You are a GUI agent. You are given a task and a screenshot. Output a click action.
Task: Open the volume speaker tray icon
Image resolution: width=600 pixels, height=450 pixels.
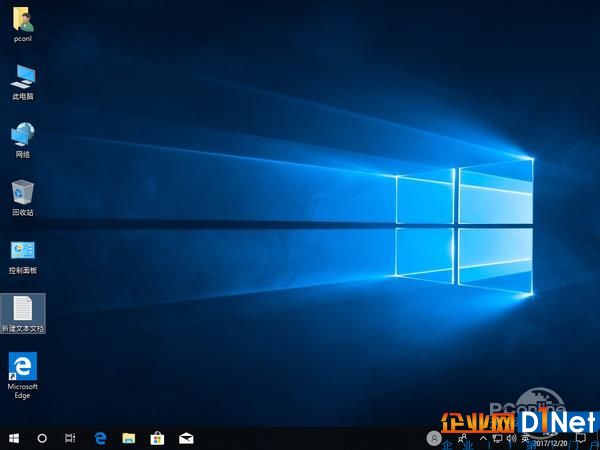[x=512, y=439]
